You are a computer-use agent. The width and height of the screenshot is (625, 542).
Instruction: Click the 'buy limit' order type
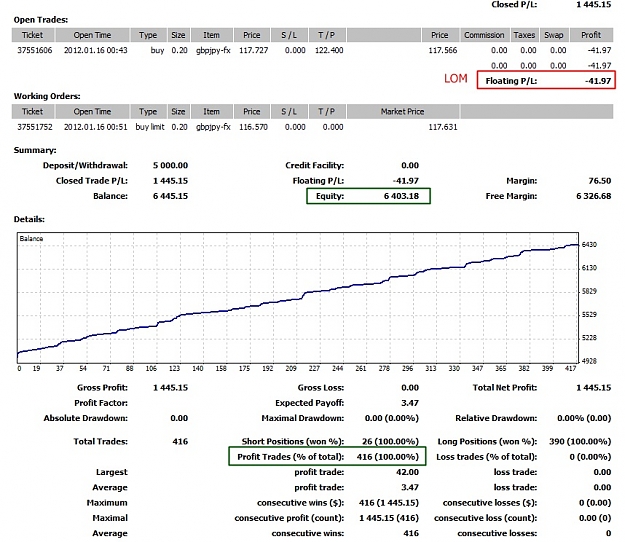(150, 127)
